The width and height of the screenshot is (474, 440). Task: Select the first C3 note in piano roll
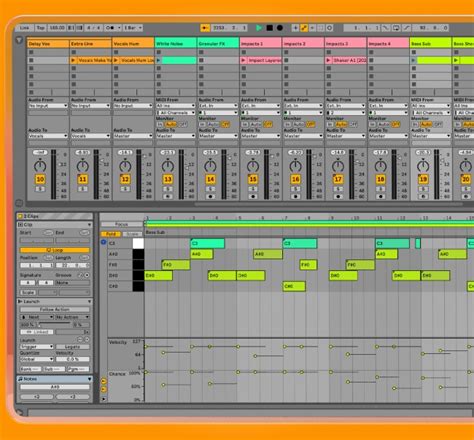207,243
